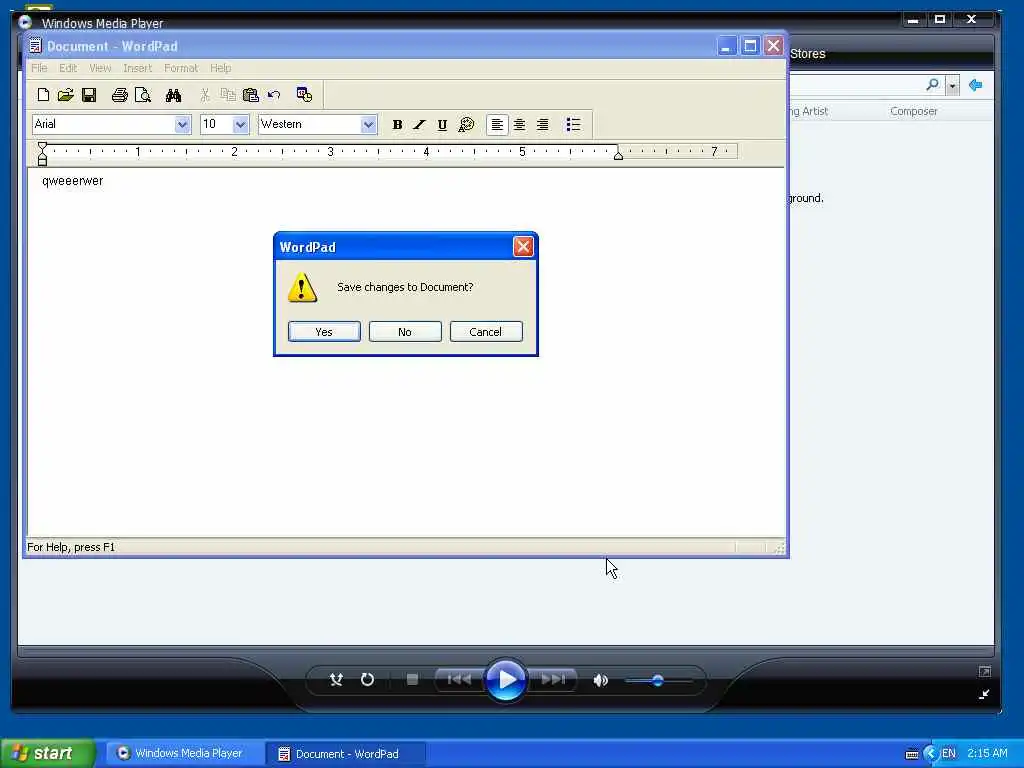The image size is (1024, 768).
Task: Click the EN language indicator in tray
Action: (948, 753)
